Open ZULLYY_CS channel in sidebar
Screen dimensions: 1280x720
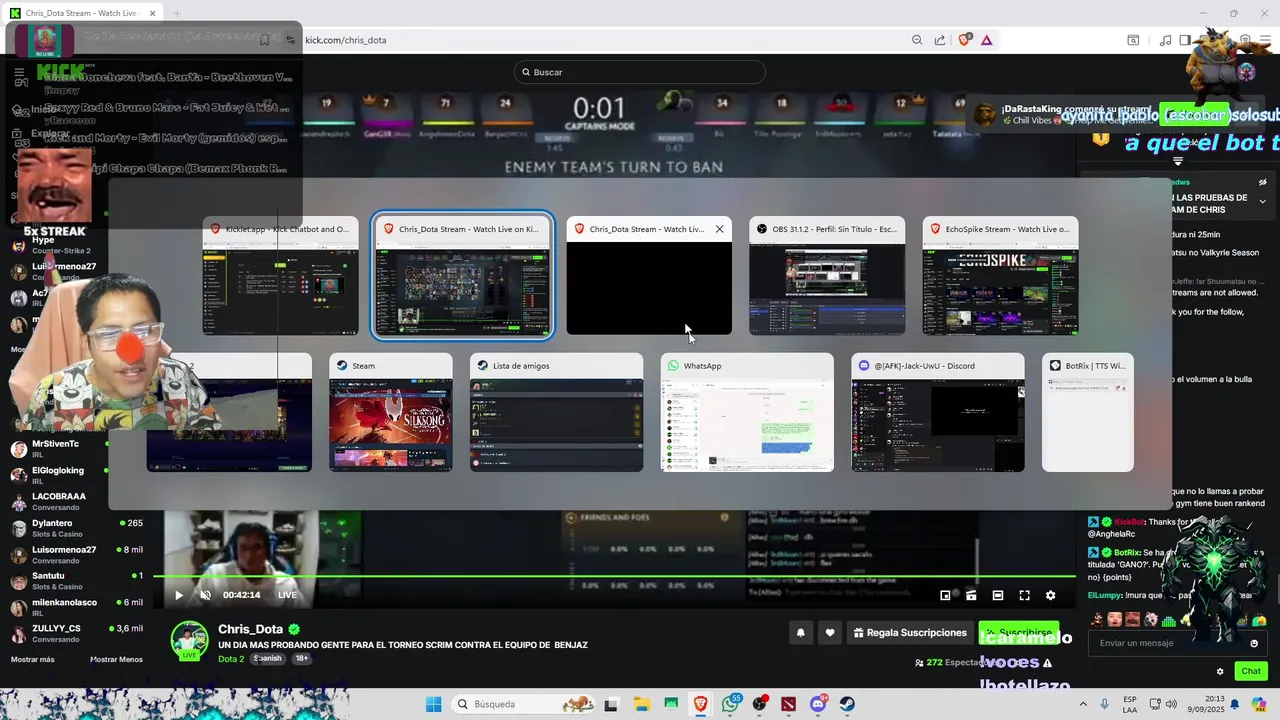coord(76,634)
